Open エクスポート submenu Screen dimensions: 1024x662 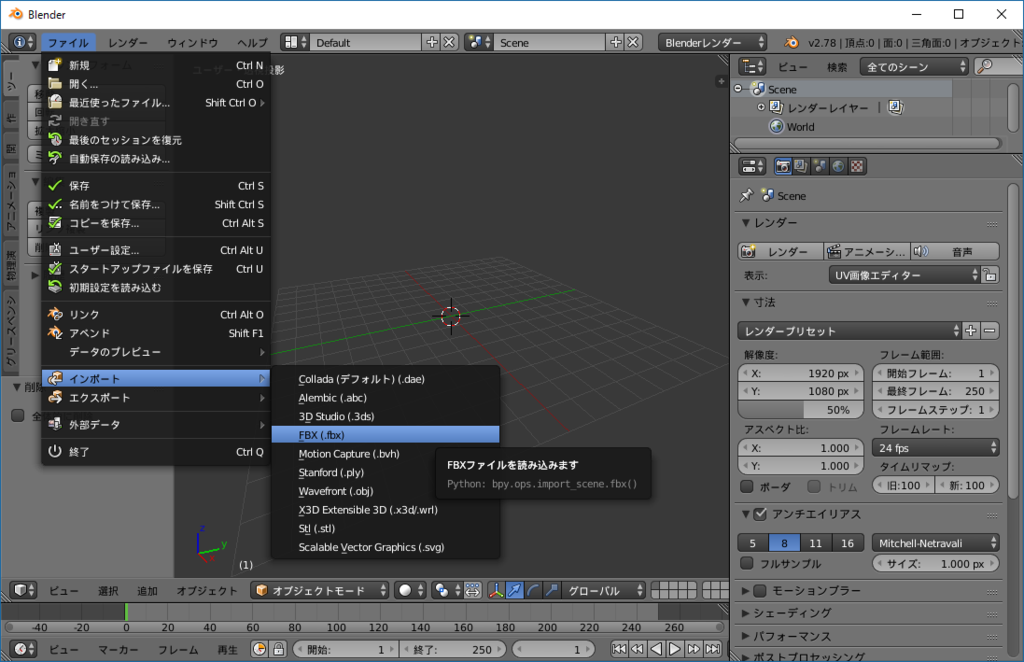point(156,398)
